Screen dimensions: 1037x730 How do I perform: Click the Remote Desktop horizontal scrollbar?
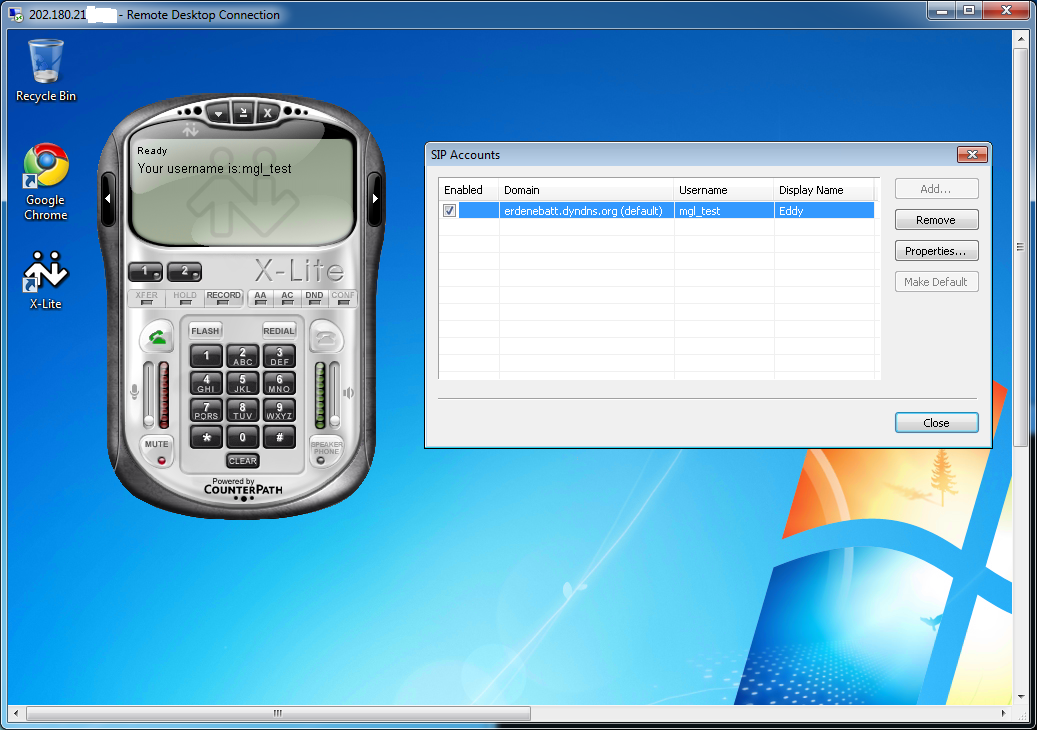(278, 713)
